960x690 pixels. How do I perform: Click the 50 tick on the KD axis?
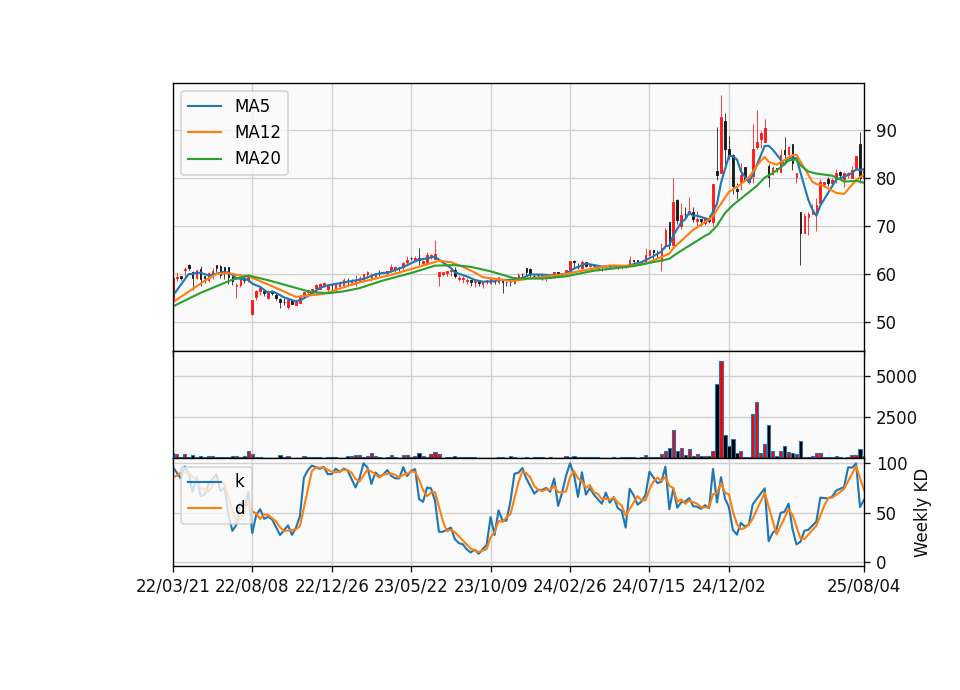(886, 513)
